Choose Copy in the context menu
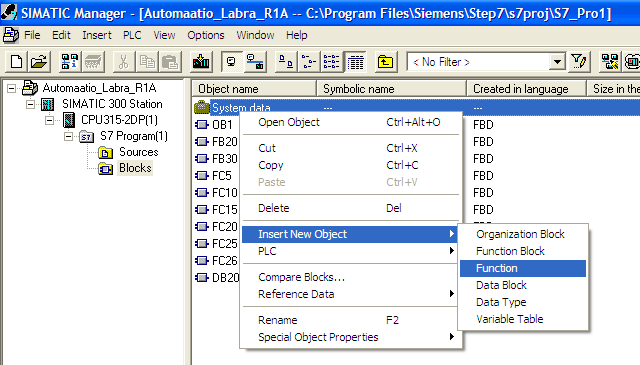Image resolution: width=640 pixels, height=365 pixels. click(351, 165)
